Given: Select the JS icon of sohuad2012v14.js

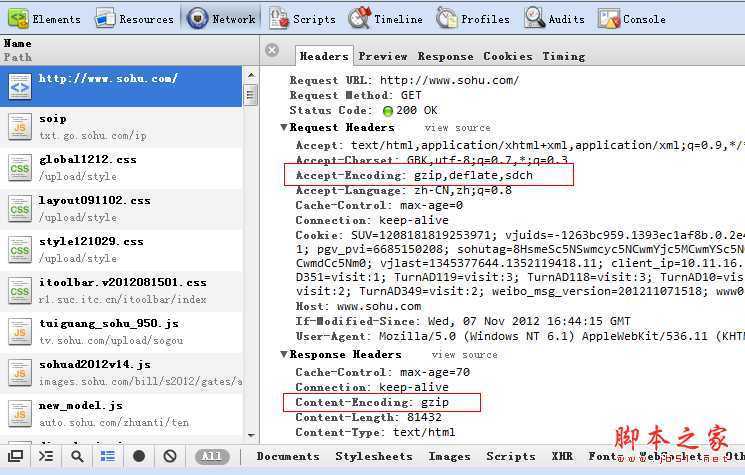Looking at the screenshot, I should [x=19, y=373].
